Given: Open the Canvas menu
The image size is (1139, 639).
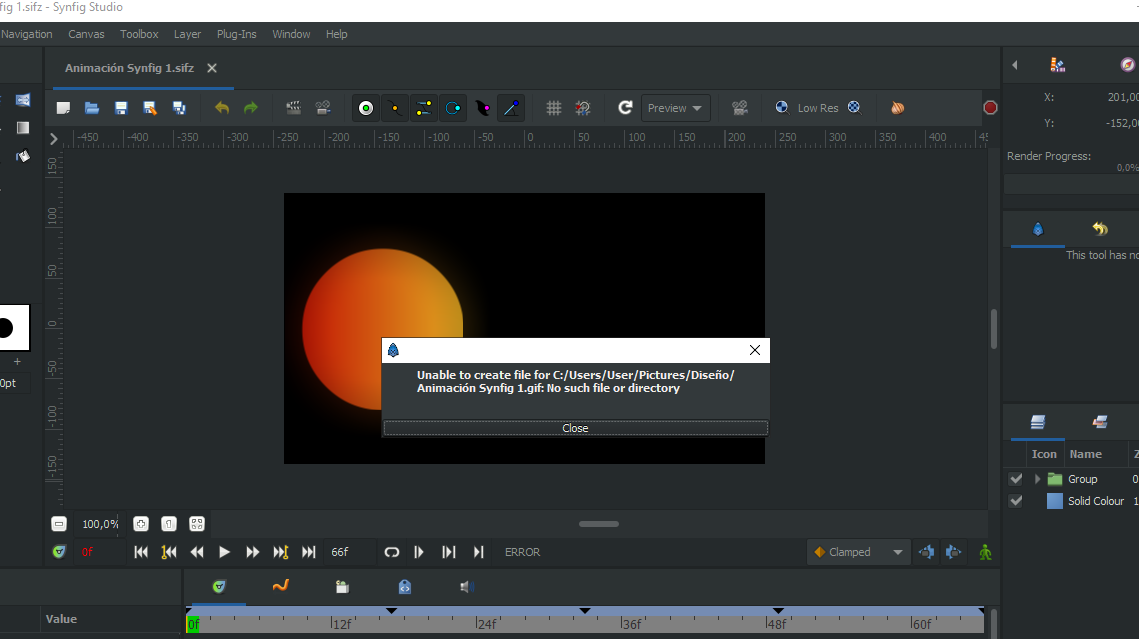Looking at the screenshot, I should coord(86,33).
